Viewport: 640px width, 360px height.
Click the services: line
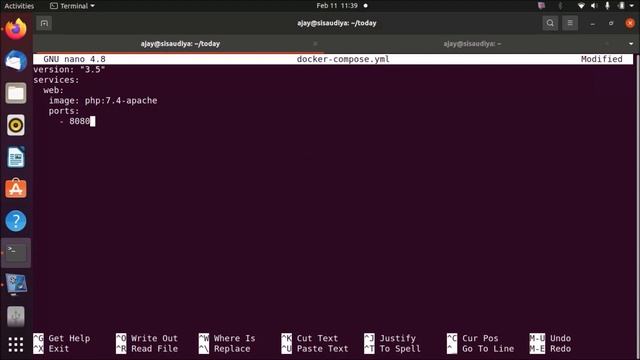56,80
